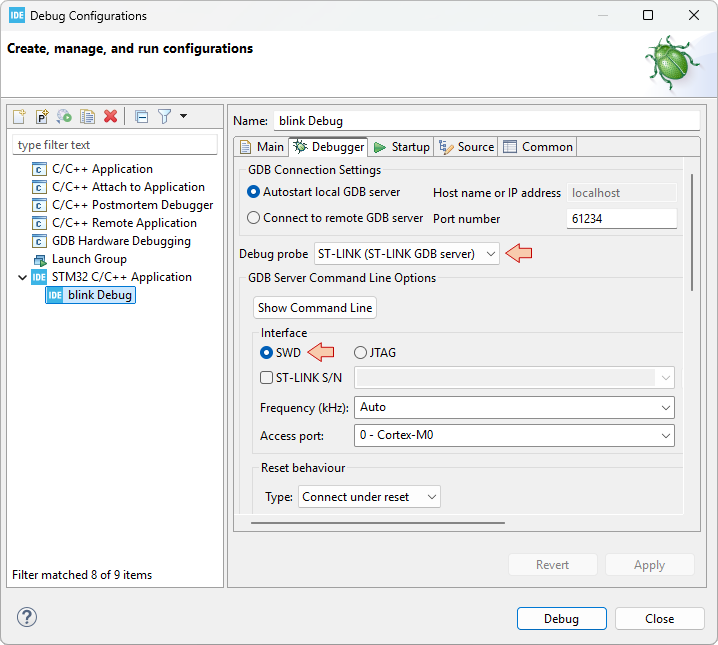Enable the ST-LINK S/N checkbox
Screen dimensions: 718x645
[267, 378]
